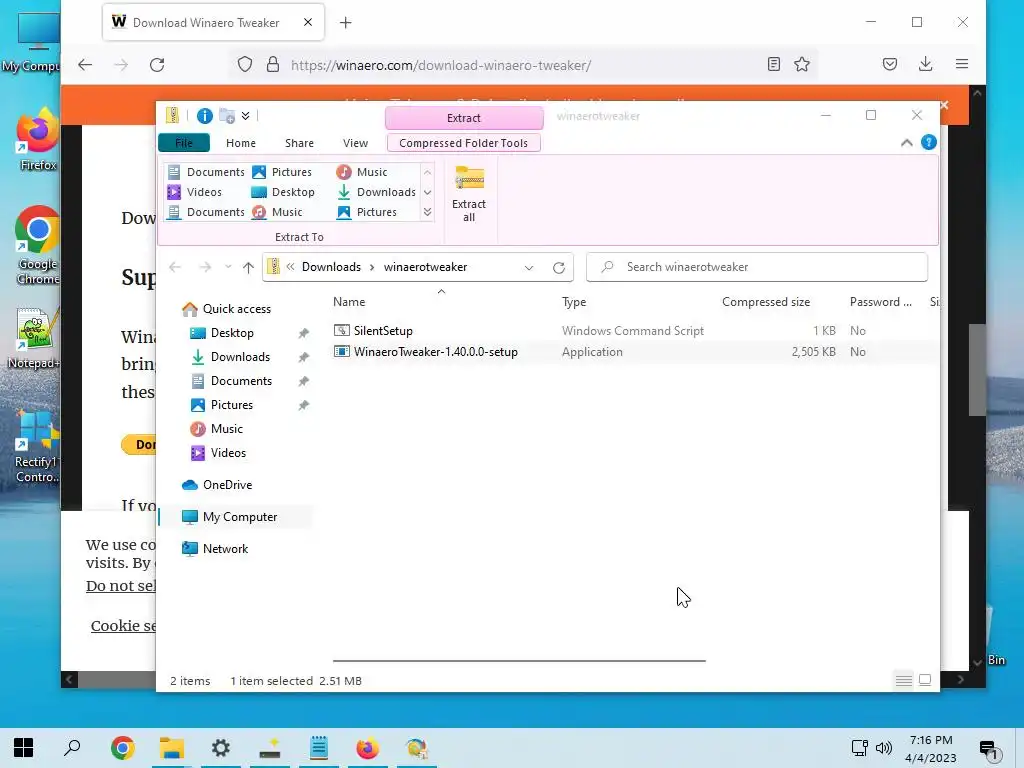Open Firefox hamburger application menu
This screenshot has height=768, width=1024.
click(961, 64)
